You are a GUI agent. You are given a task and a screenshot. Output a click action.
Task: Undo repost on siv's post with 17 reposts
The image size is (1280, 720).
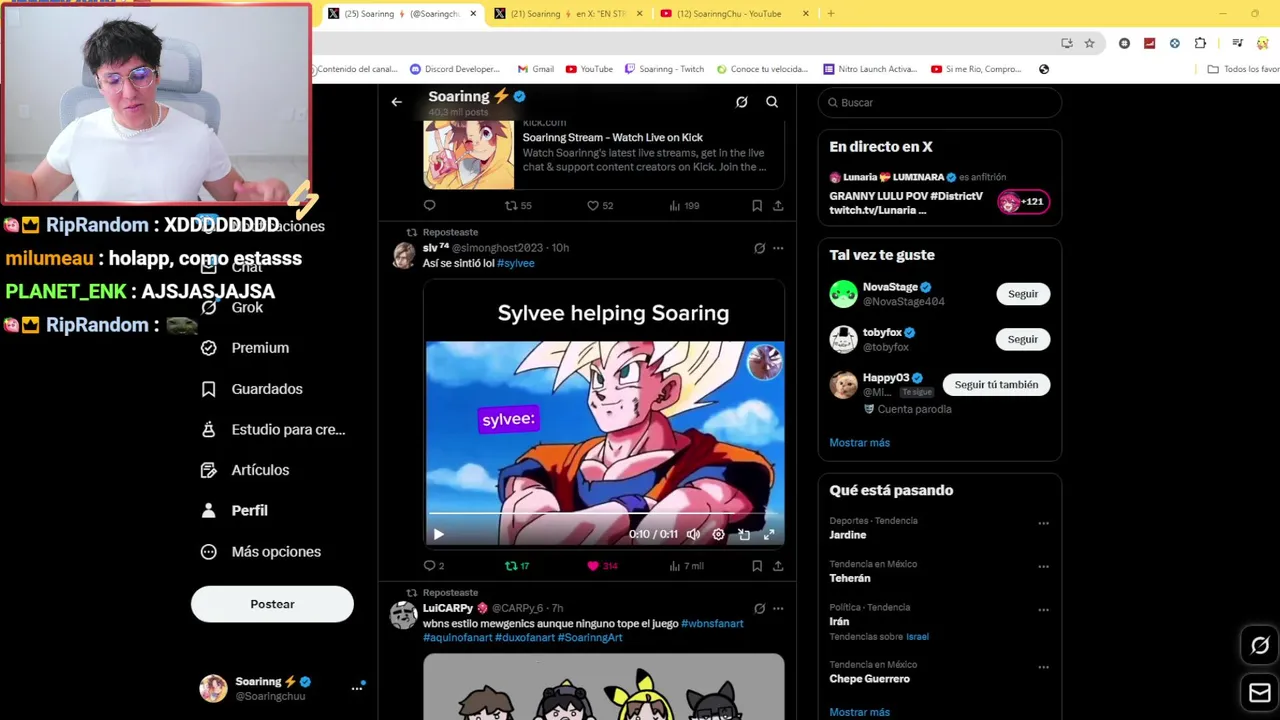517,566
